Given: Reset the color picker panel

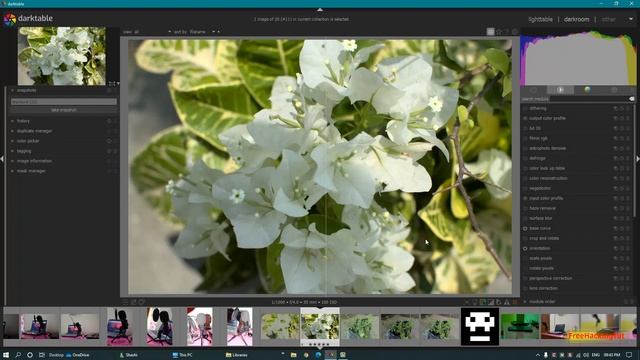Looking at the screenshot, I should pyautogui.click(x=109, y=141).
